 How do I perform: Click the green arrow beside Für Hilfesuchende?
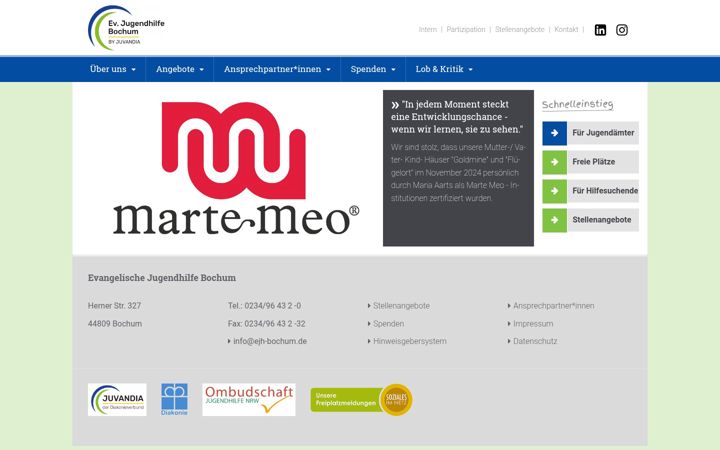pyautogui.click(x=555, y=191)
